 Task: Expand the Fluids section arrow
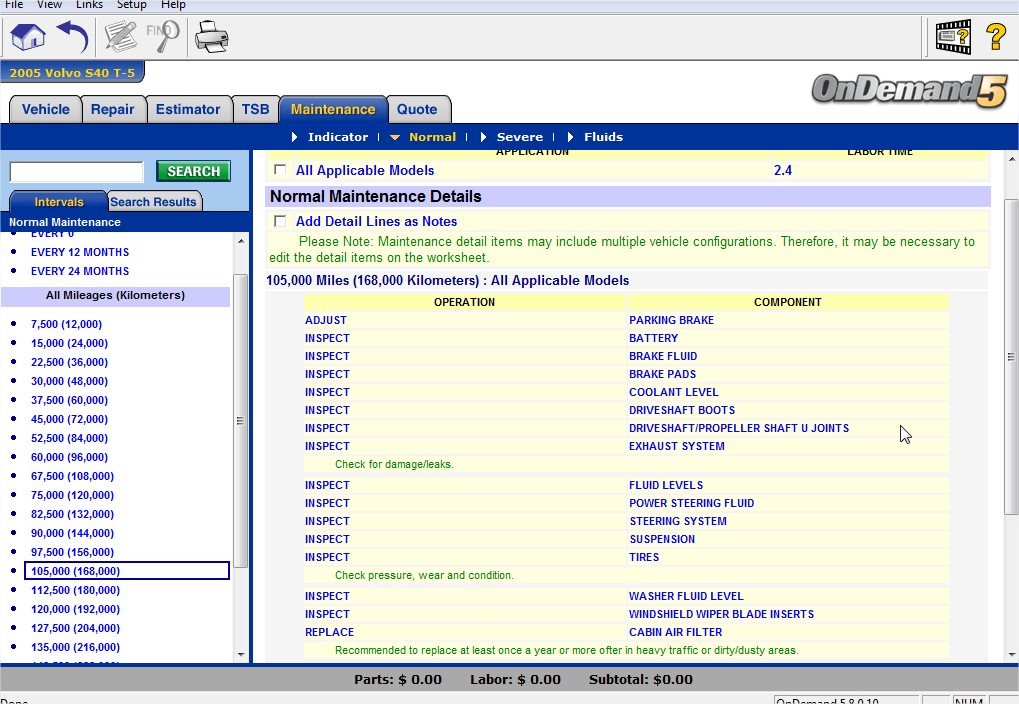[x=570, y=137]
